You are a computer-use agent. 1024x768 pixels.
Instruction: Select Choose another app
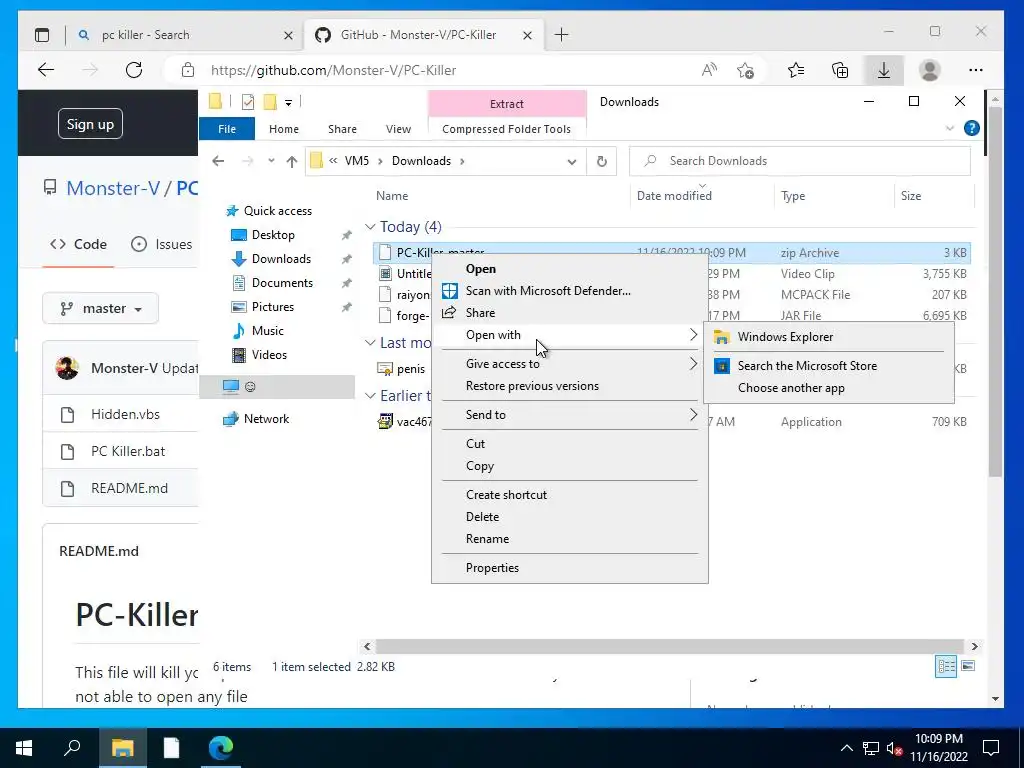coord(828,388)
